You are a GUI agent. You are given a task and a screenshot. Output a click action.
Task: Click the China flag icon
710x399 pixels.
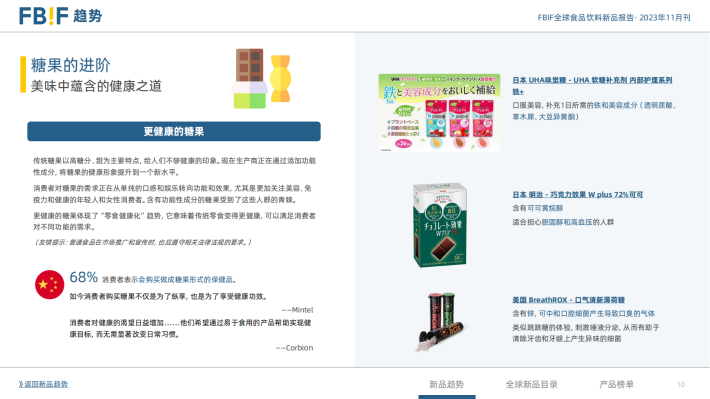[49, 285]
